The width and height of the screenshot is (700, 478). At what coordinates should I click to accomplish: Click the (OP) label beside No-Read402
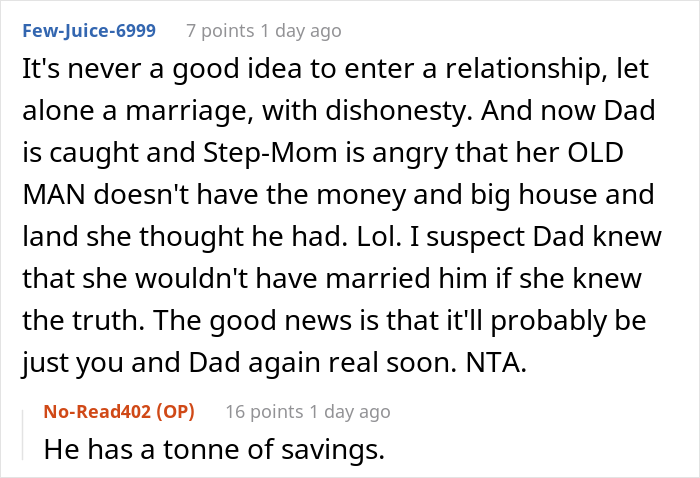176,411
